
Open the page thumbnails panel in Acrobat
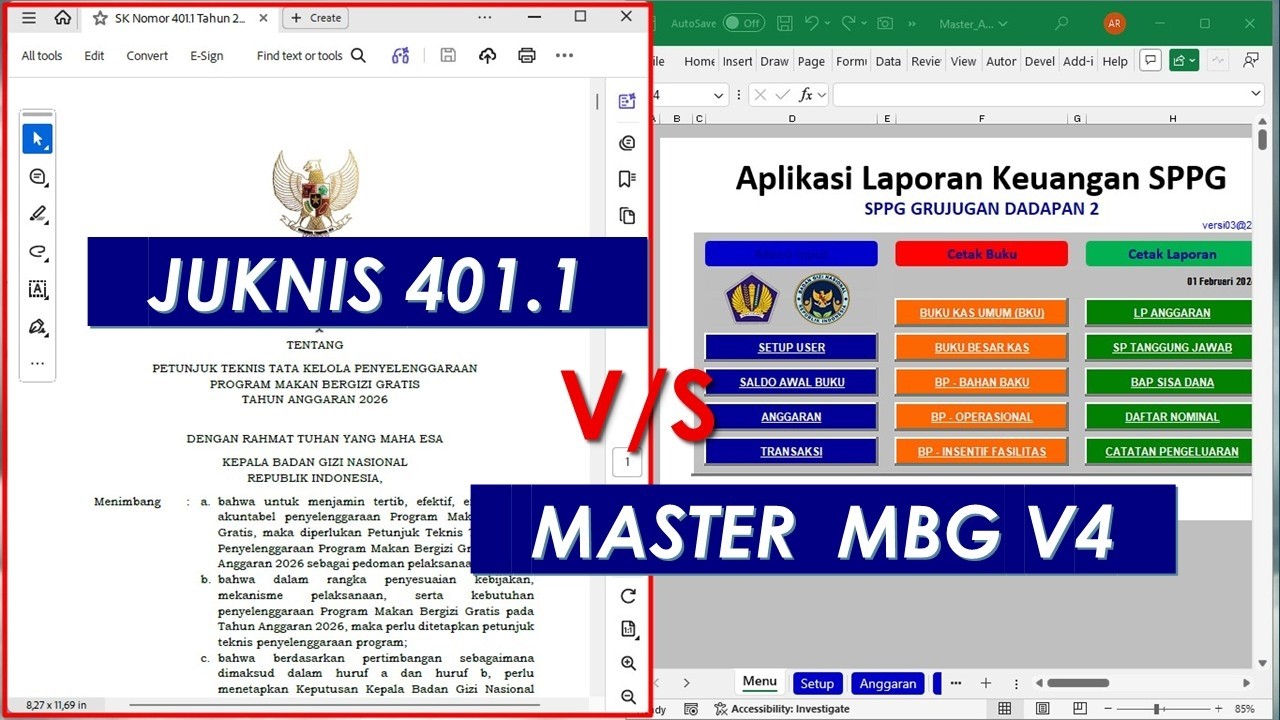click(x=627, y=216)
